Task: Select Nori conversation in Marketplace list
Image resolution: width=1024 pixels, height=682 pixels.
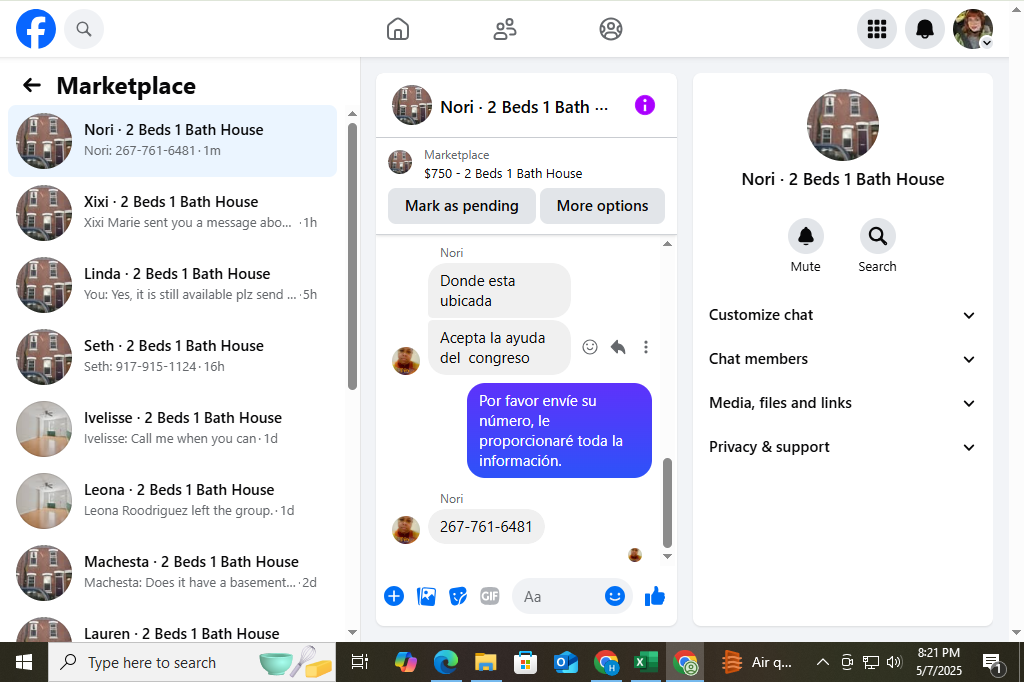Action: 172,140
